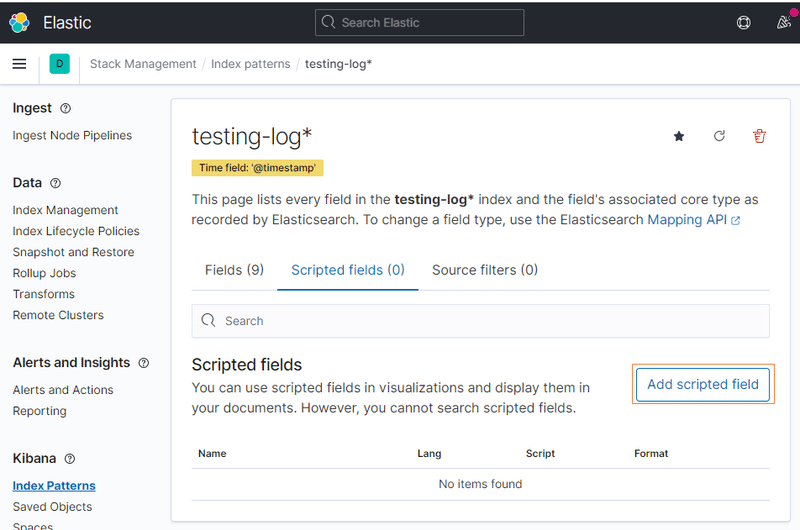Open the hamburger navigation menu
The height and width of the screenshot is (530, 800).
coord(19,64)
